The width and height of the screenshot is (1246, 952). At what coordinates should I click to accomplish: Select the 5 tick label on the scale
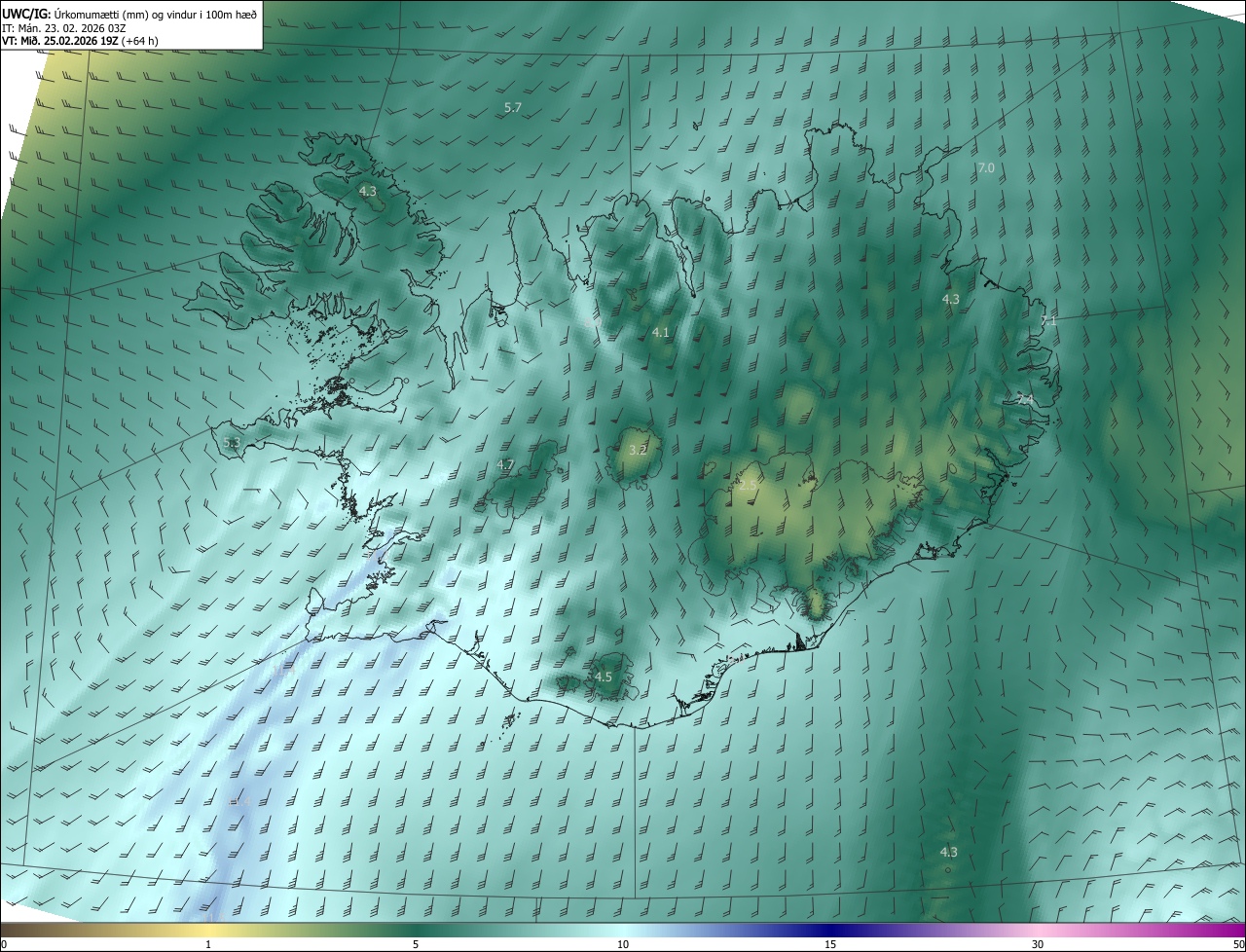(416, 945)
